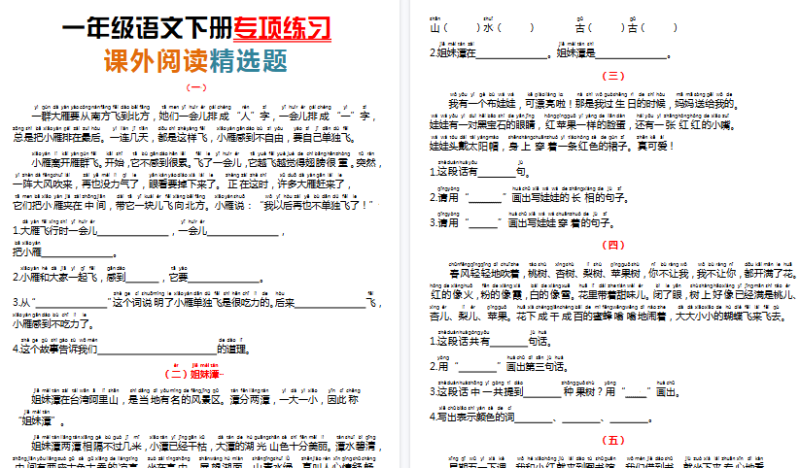Click the "一年级语文下册" black title text
Image resolution: width=800 pixels, height=468 pixels.
[x=147, y=29]
